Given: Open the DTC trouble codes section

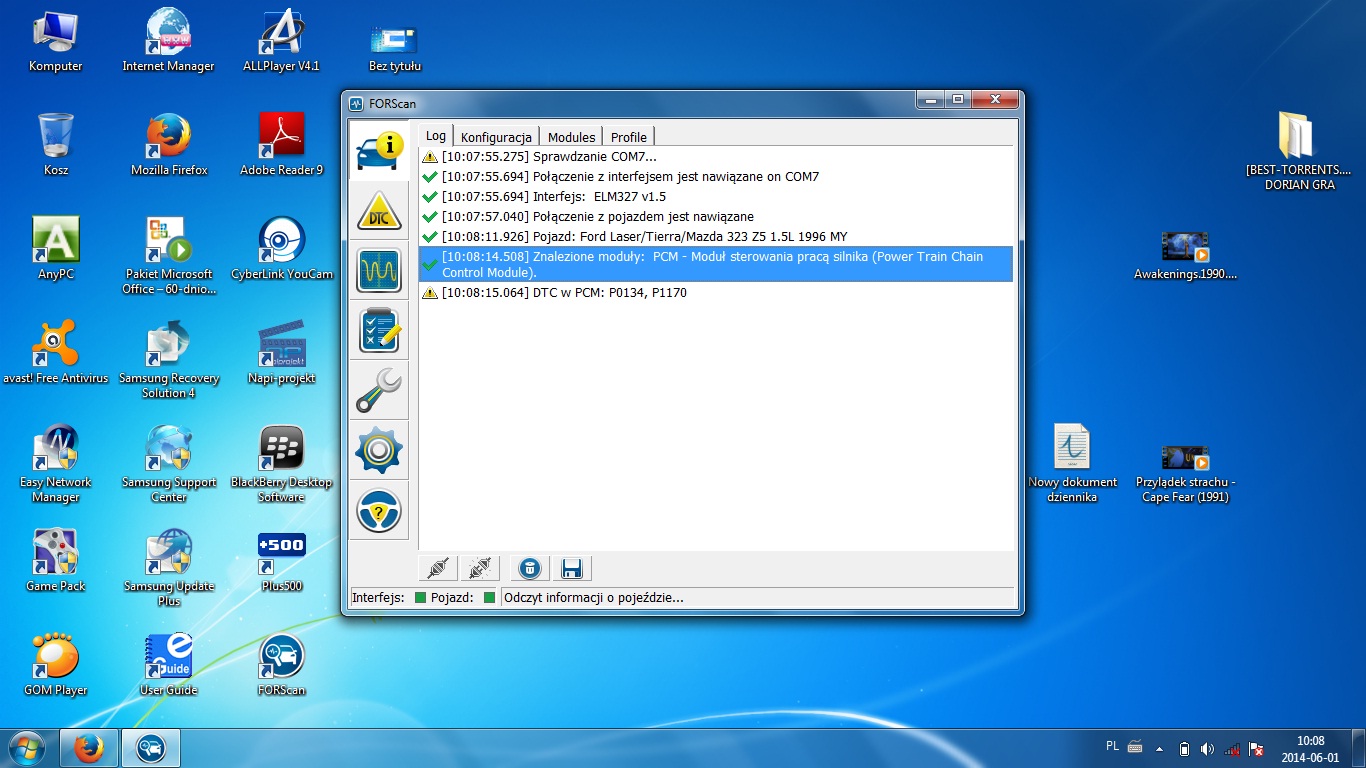Looking at the screenshot, I should tap(379, 211).
